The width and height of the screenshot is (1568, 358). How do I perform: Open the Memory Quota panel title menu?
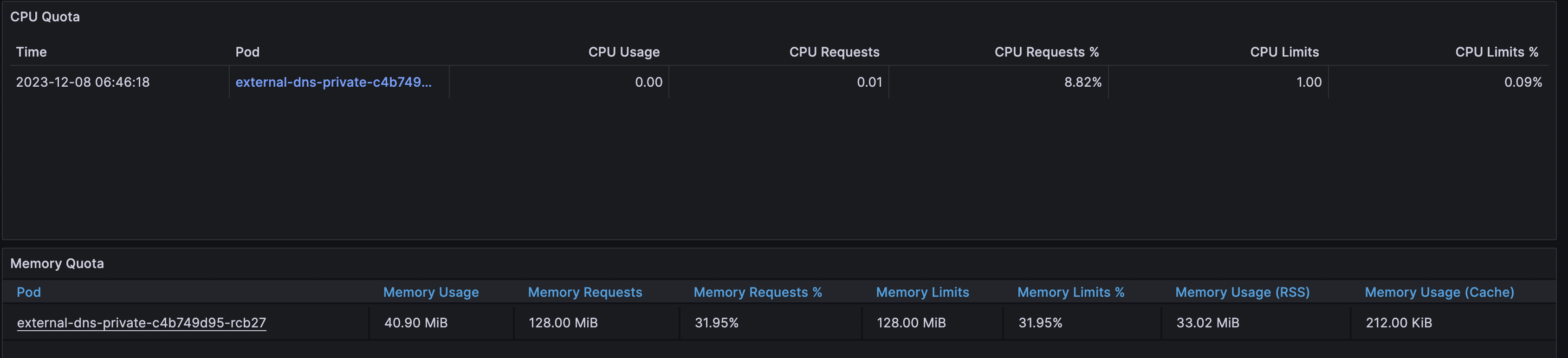57,263
